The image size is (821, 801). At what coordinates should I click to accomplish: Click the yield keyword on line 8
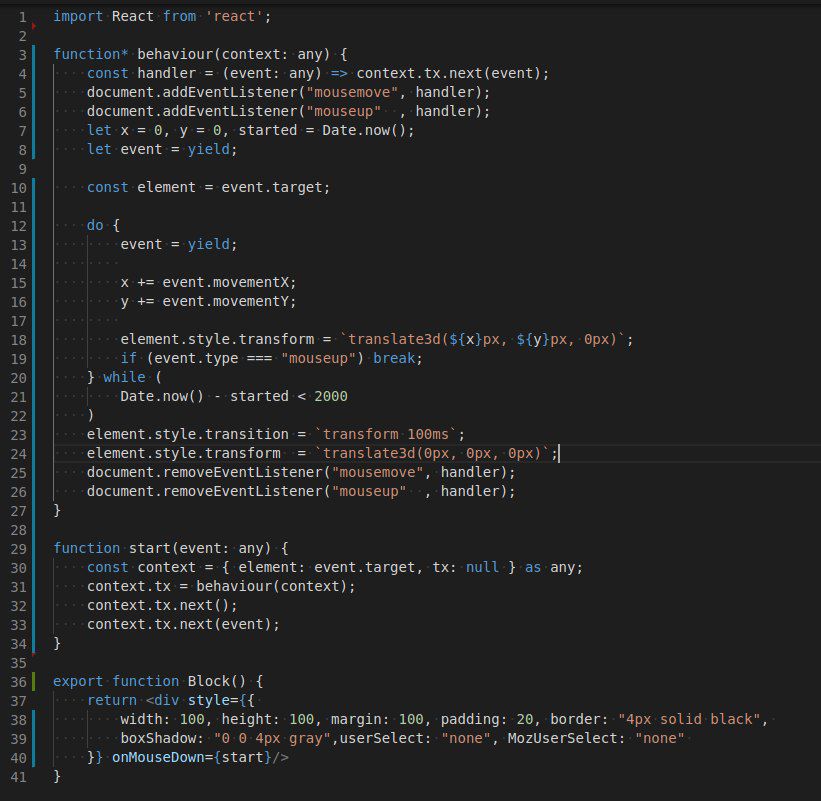pyautogui.click(x=208, y=150)
